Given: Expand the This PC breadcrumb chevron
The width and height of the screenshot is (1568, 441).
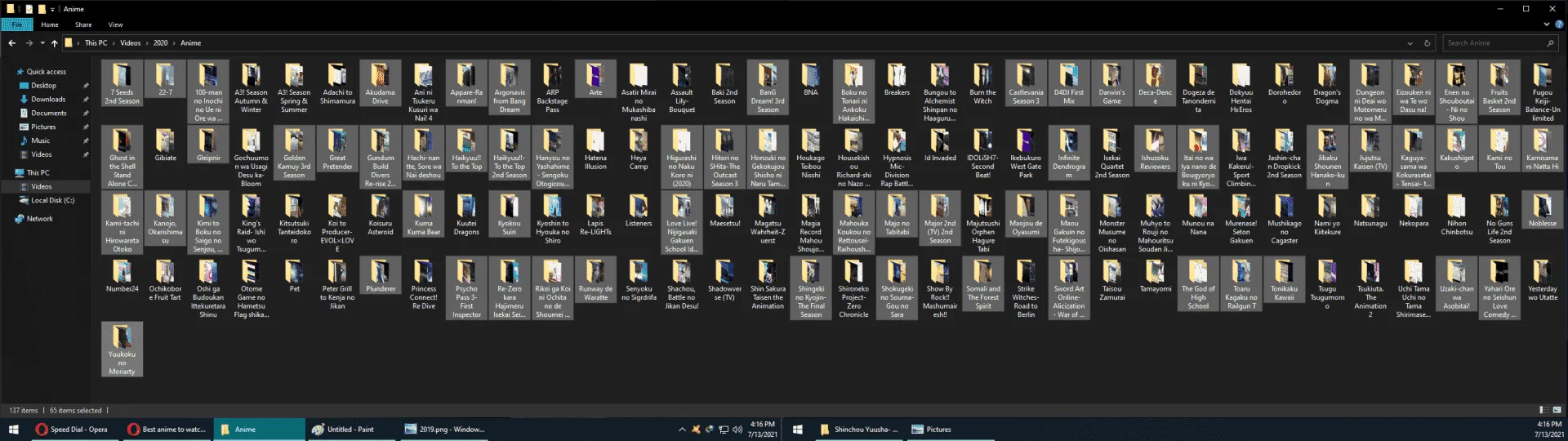Looking at the screenshot, I should [x=114, y=43].
